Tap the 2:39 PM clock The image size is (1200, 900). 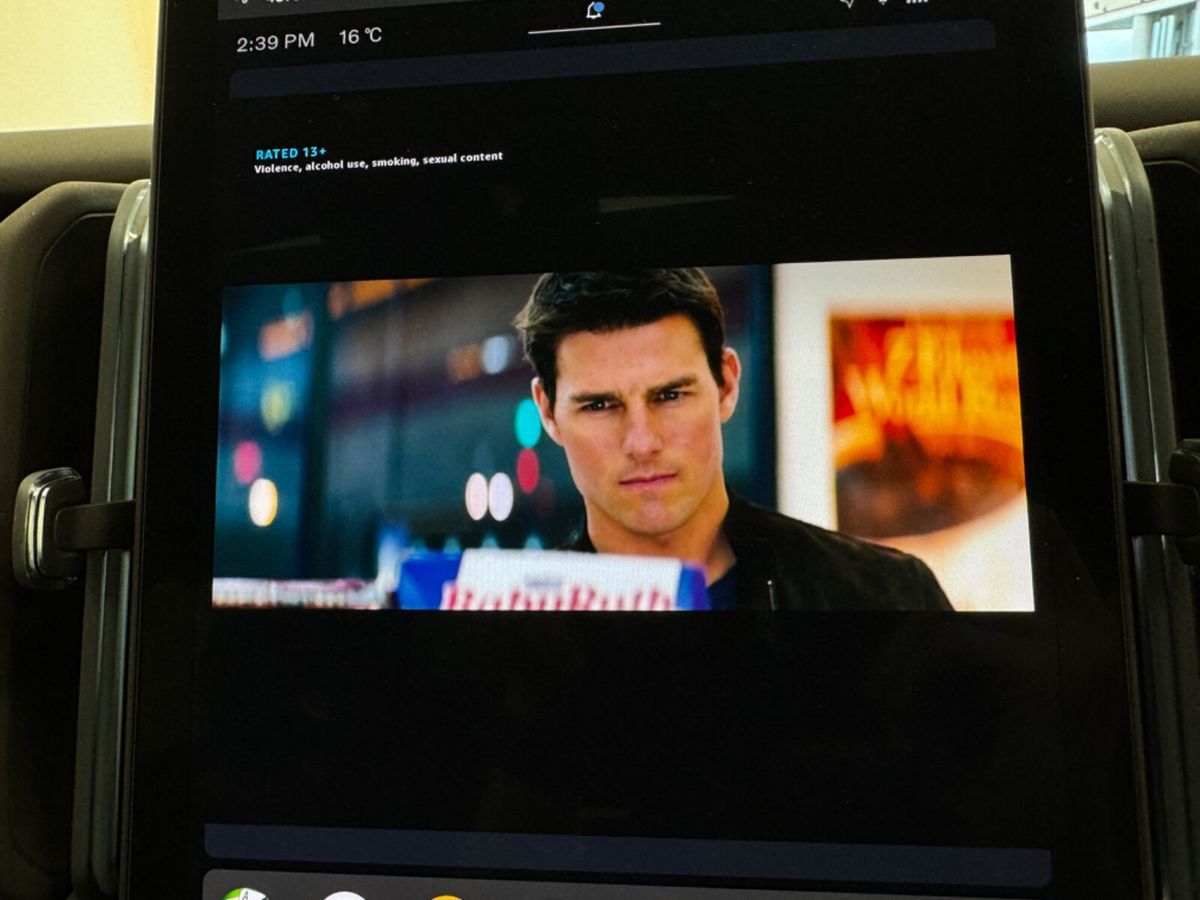point(275,42)
